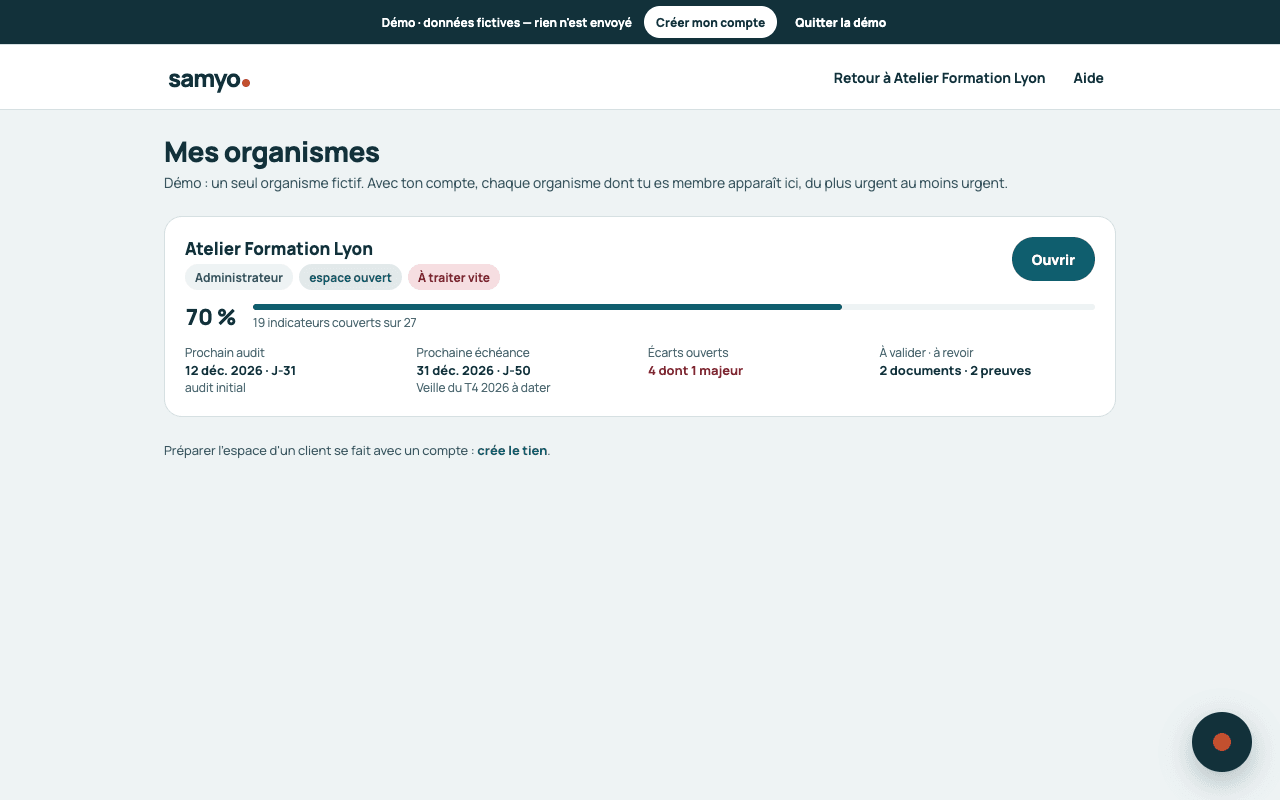
Task: Click the '70 %' coverage figure
Action: tap(211, 317)
